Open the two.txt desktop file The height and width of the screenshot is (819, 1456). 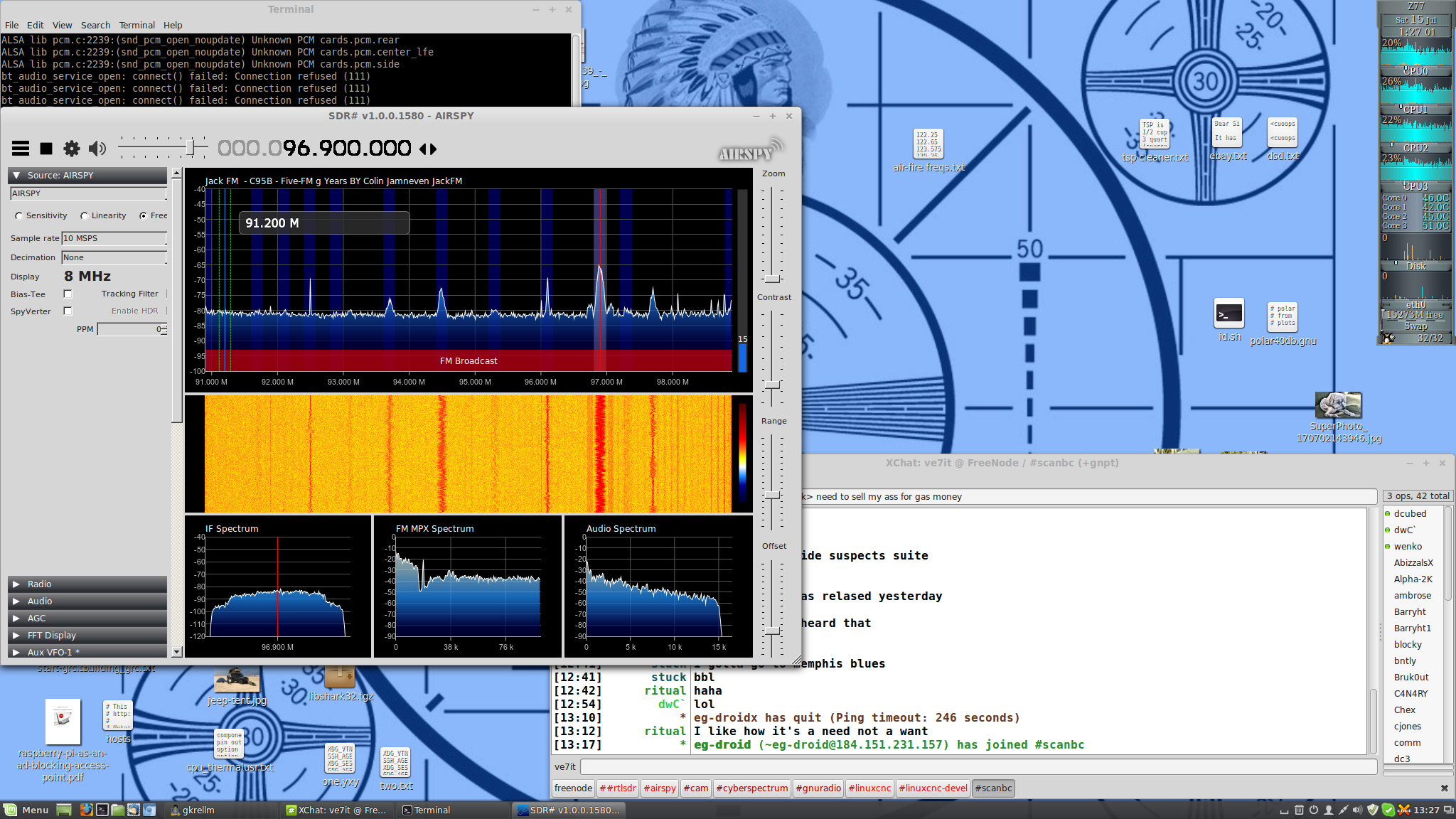[396, 770]
